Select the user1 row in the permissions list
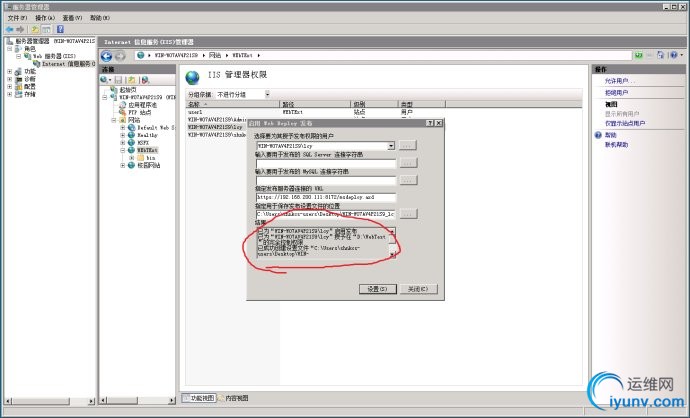This screenshot has height=418, width=690. point(316,112)
